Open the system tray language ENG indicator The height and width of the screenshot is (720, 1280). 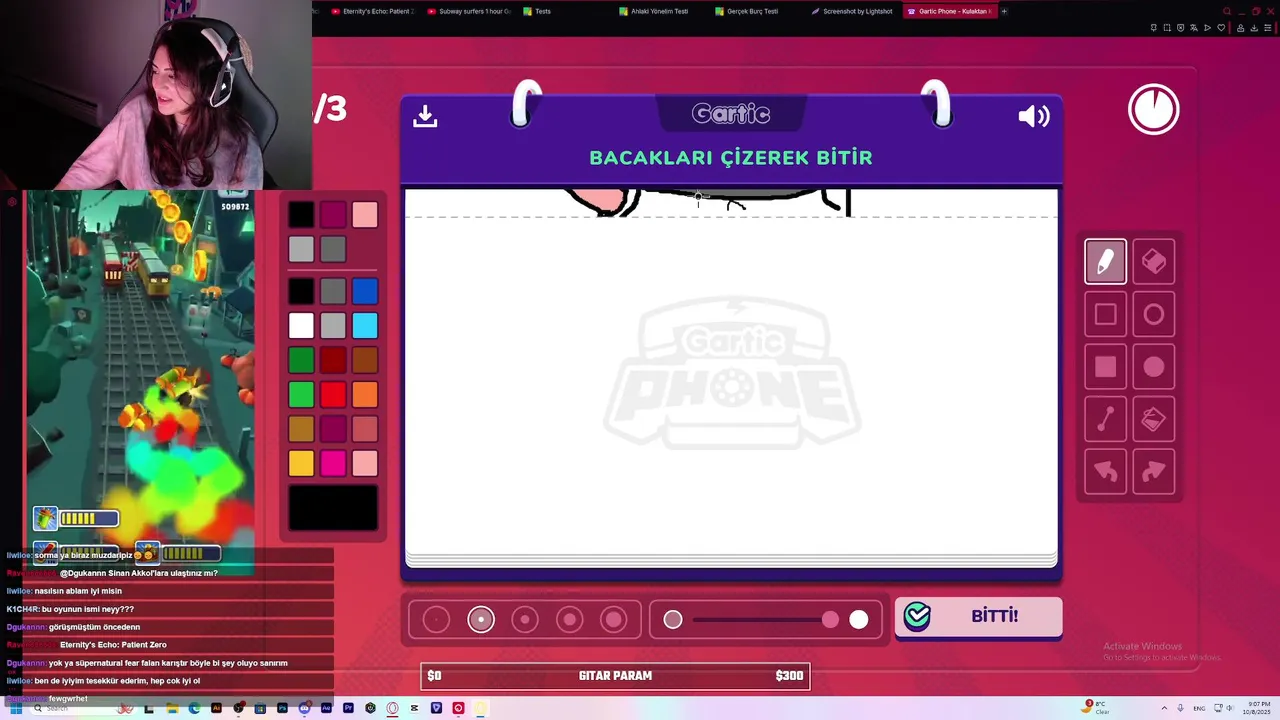click(1199, 708)
